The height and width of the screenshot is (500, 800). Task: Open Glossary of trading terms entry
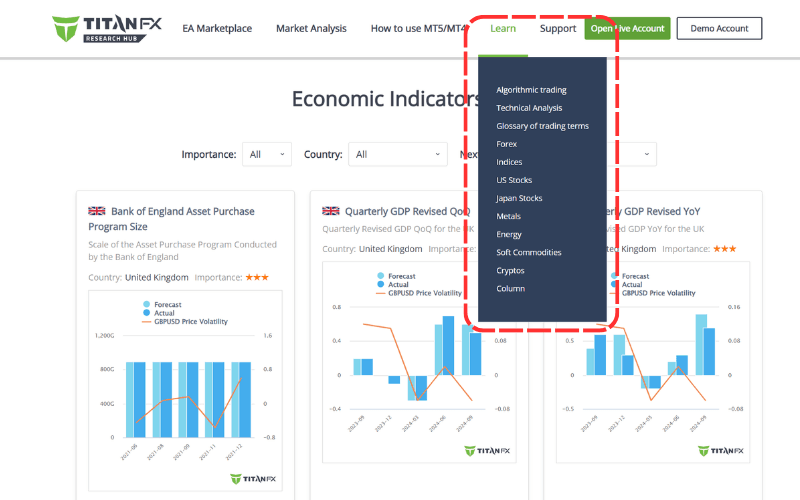click(542, 126)
